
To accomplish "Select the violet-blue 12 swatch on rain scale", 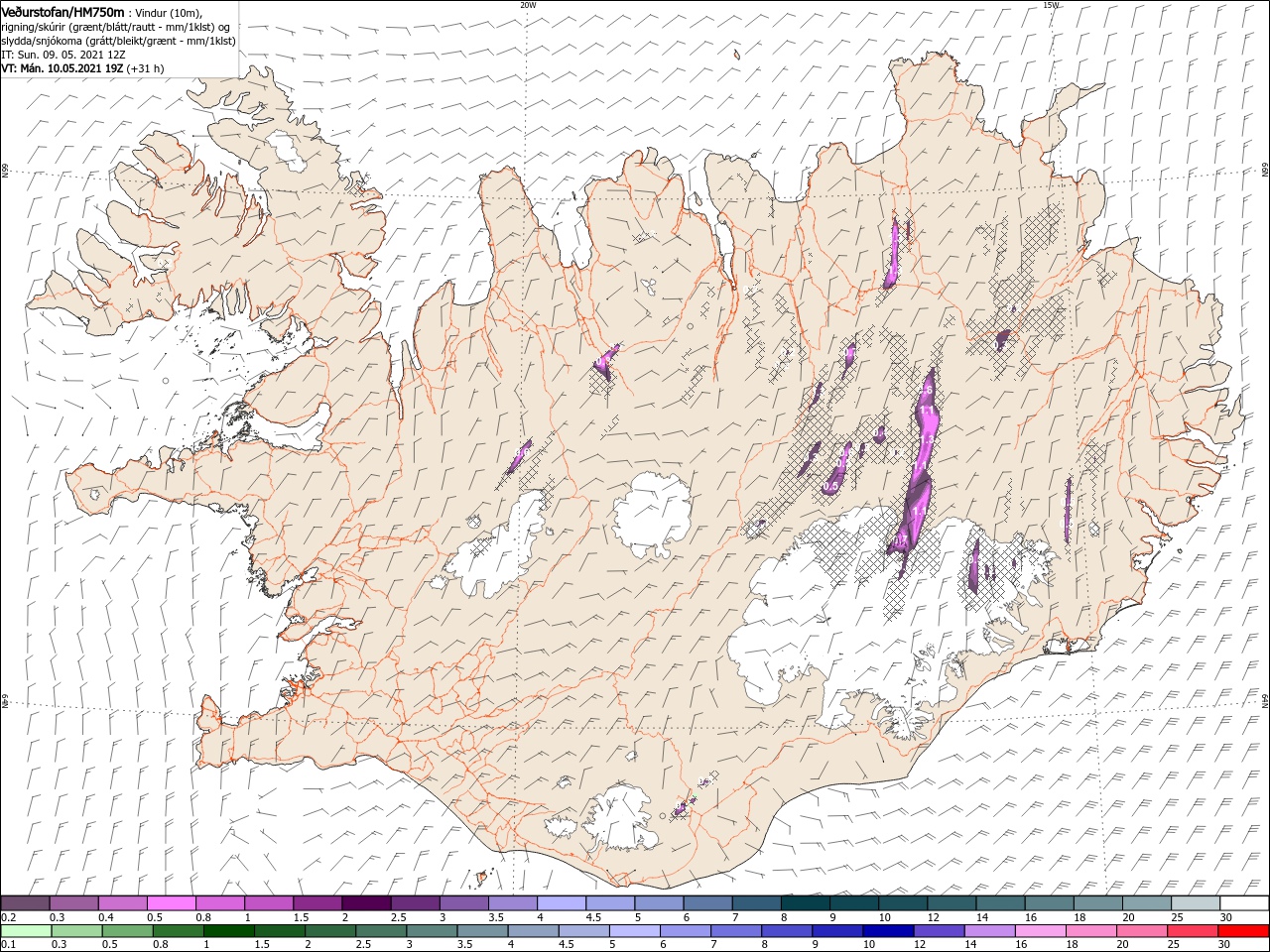I will click(939, 931).
